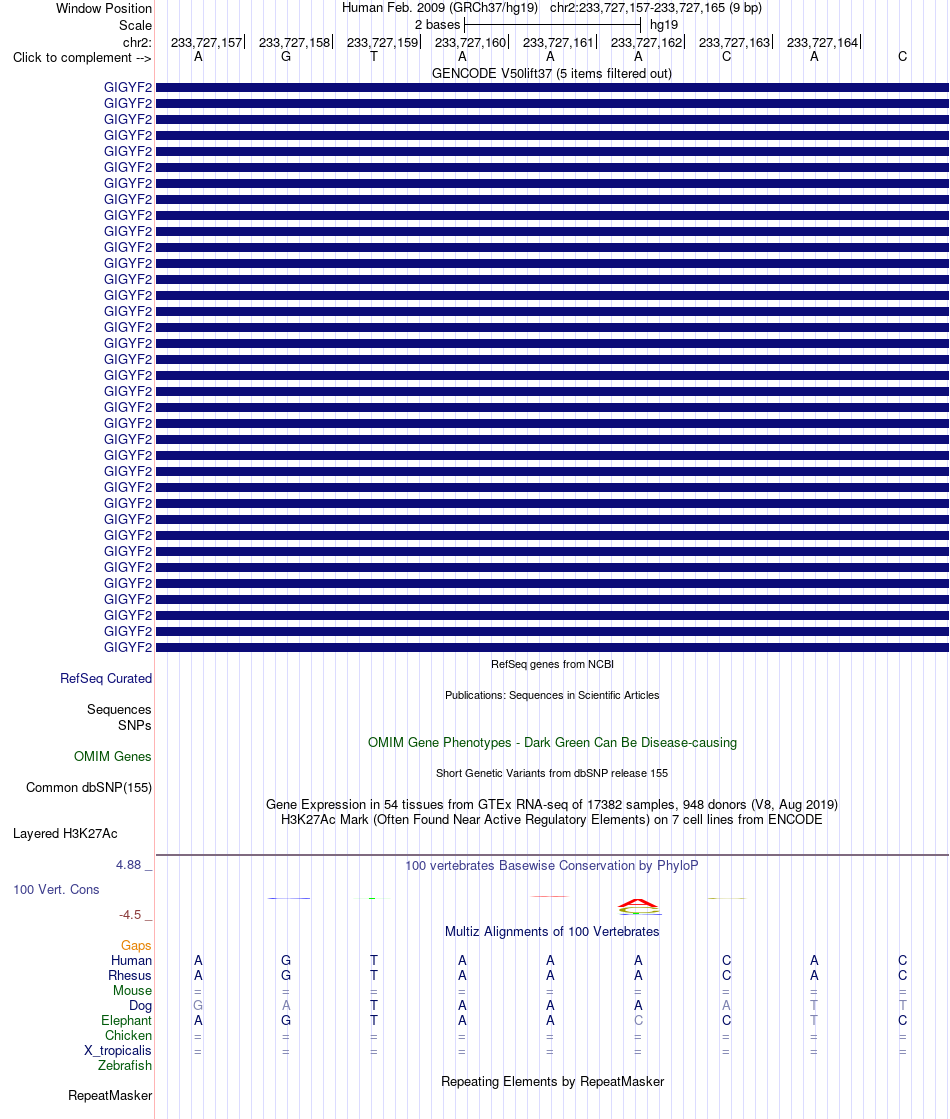Click the OMIM Gene Phenotypes track title

(552, 742)
